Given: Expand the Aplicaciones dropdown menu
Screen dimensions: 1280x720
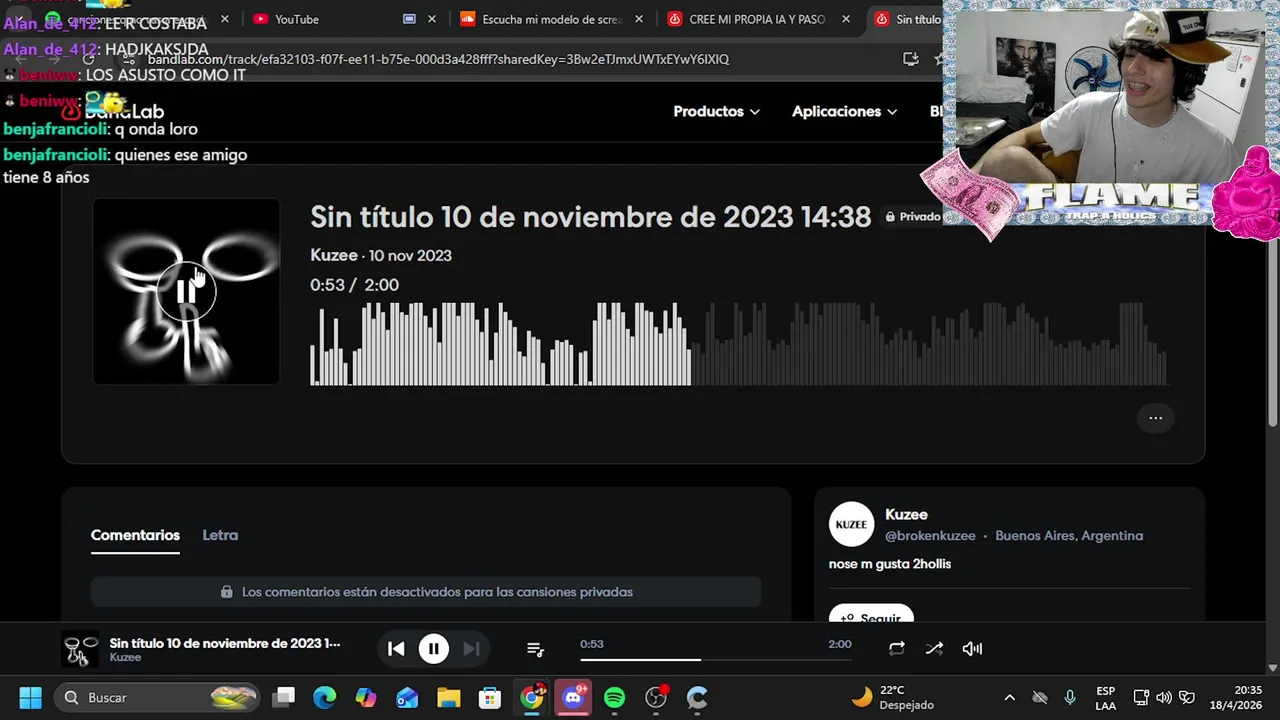Looking at the screenshot, I should coord(844,111).
